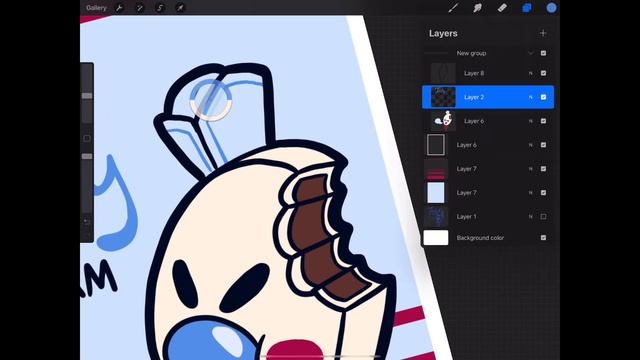This screenshot has height=360, width=640.
Task: Open blend mode N for light-blue Layer 7
Action: point(531,193)
